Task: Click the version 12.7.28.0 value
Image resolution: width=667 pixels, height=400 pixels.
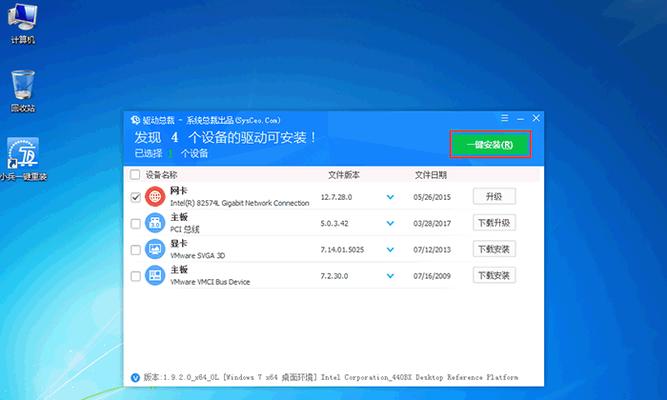Action: click(336, 197)
